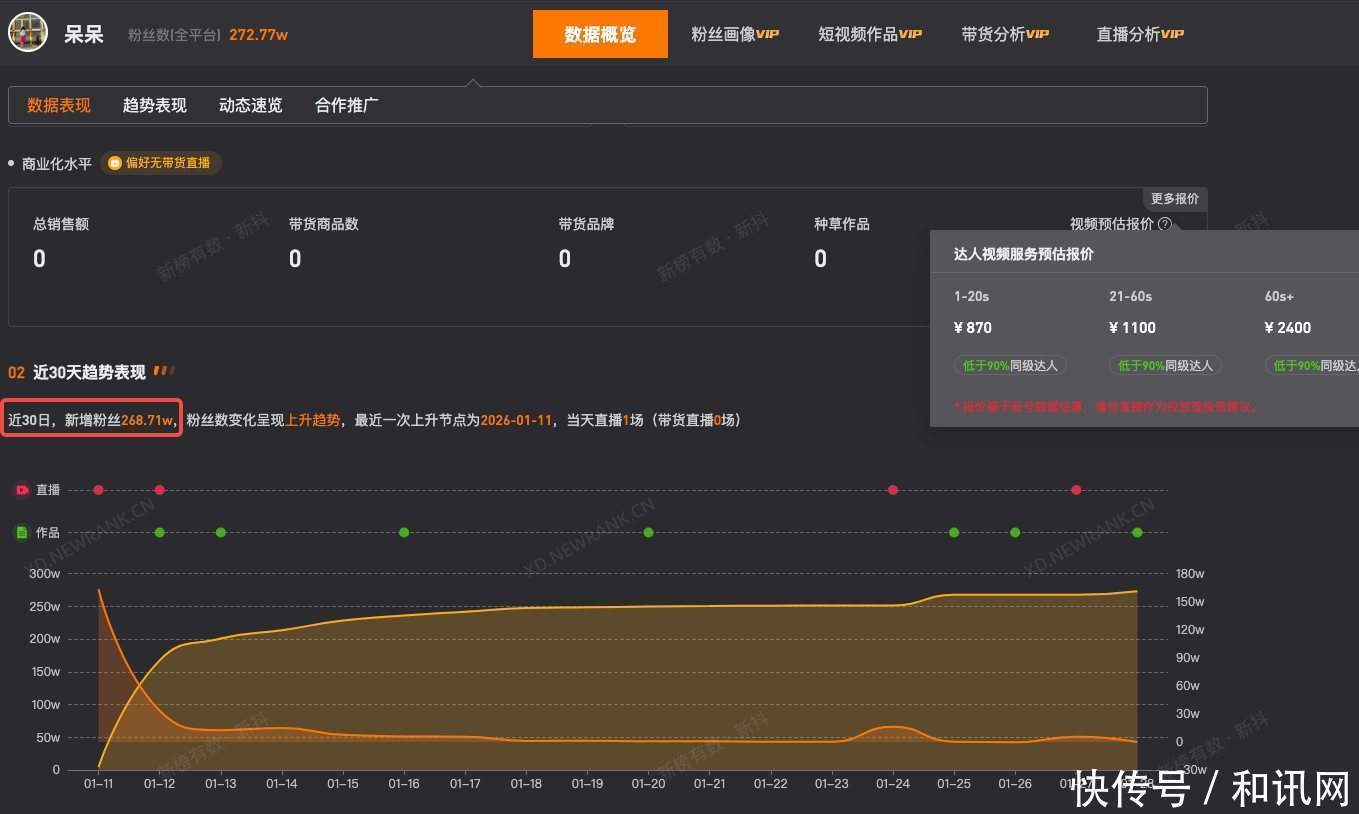The height and width of the screenshot is (814, 1359).
Task: Click the green 作品 marker on 01-20
Action: tap(649, 532)
